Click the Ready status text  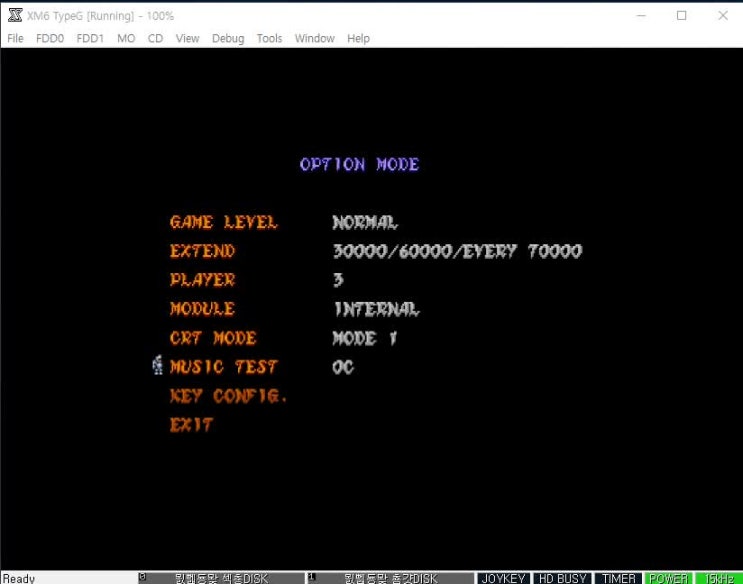[19, 579]
